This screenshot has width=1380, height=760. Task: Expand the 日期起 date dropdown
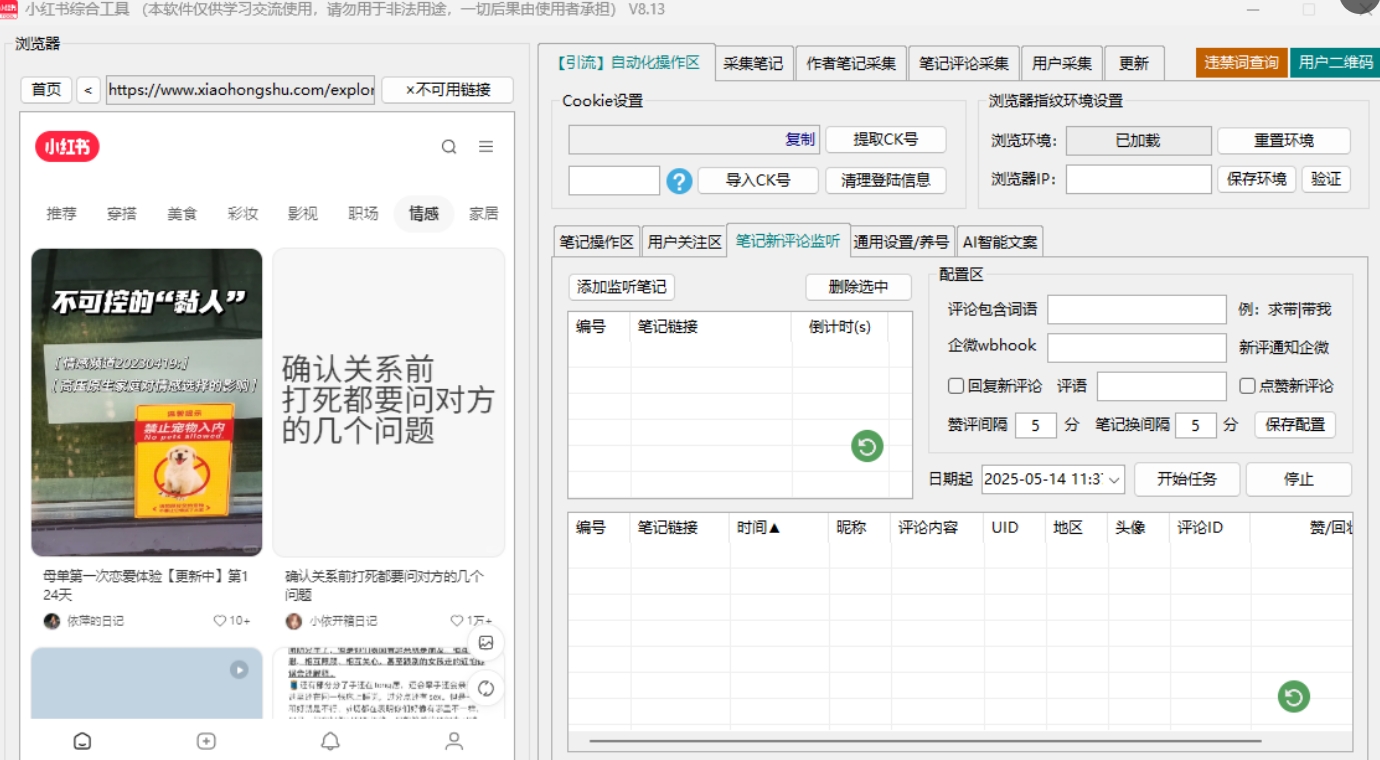coord(1115,479)
